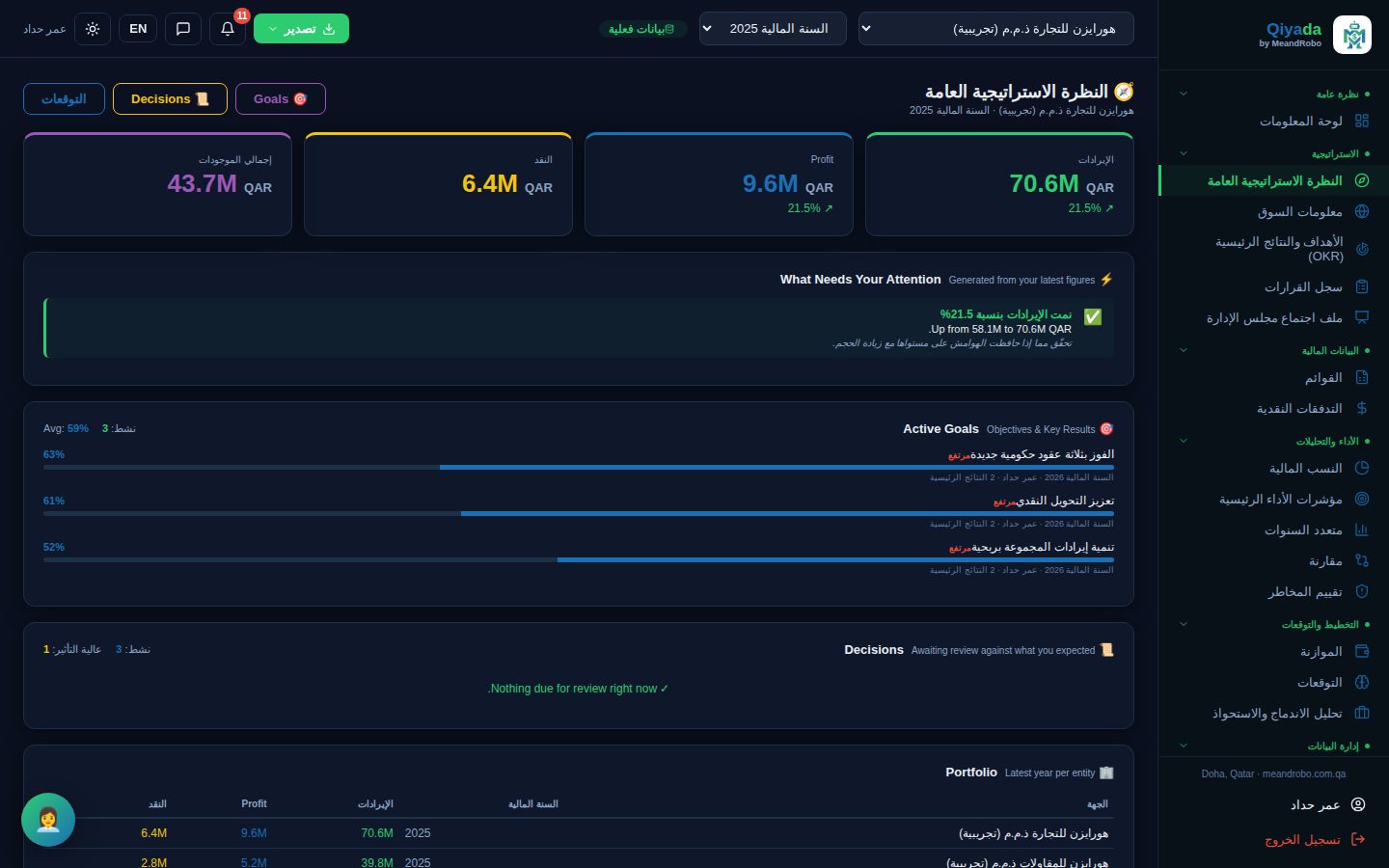Click تسجيل الخروج logout link
The height and width of the screenshot is (868, 1389).
(x=1315, y=839)
